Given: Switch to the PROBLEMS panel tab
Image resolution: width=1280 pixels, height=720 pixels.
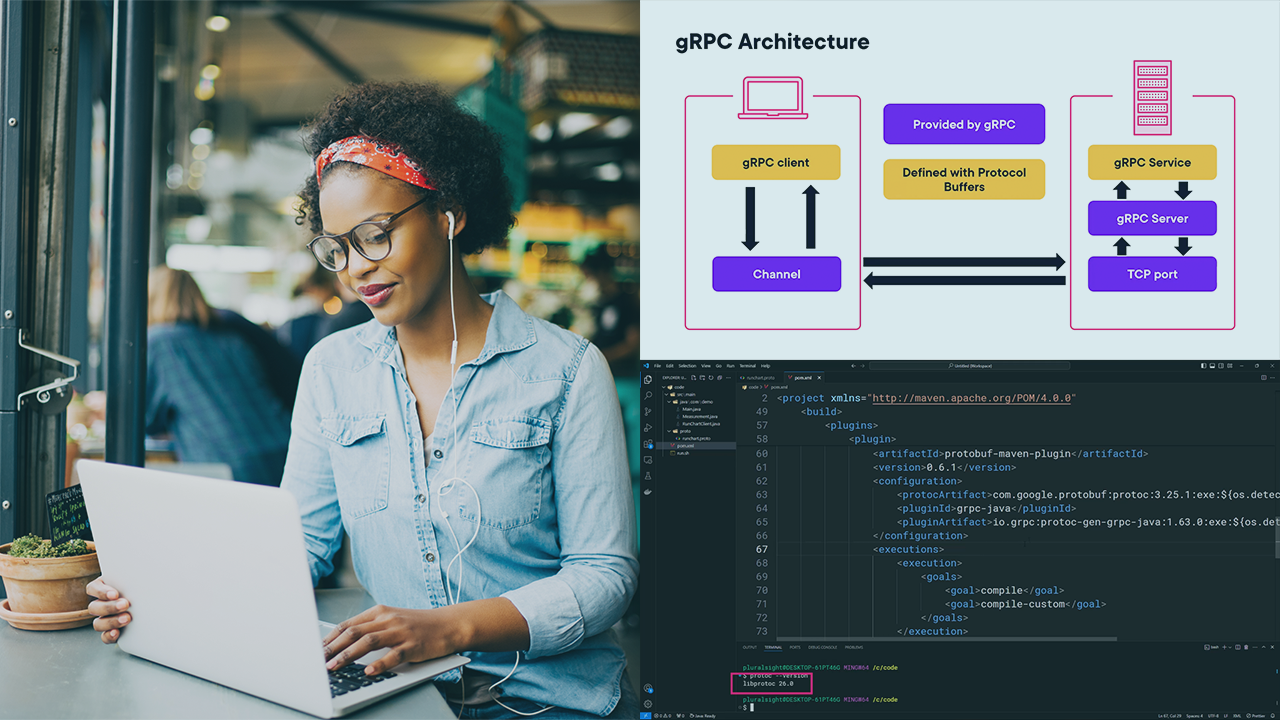Looking at the screenshot, I should coord(853,647).
